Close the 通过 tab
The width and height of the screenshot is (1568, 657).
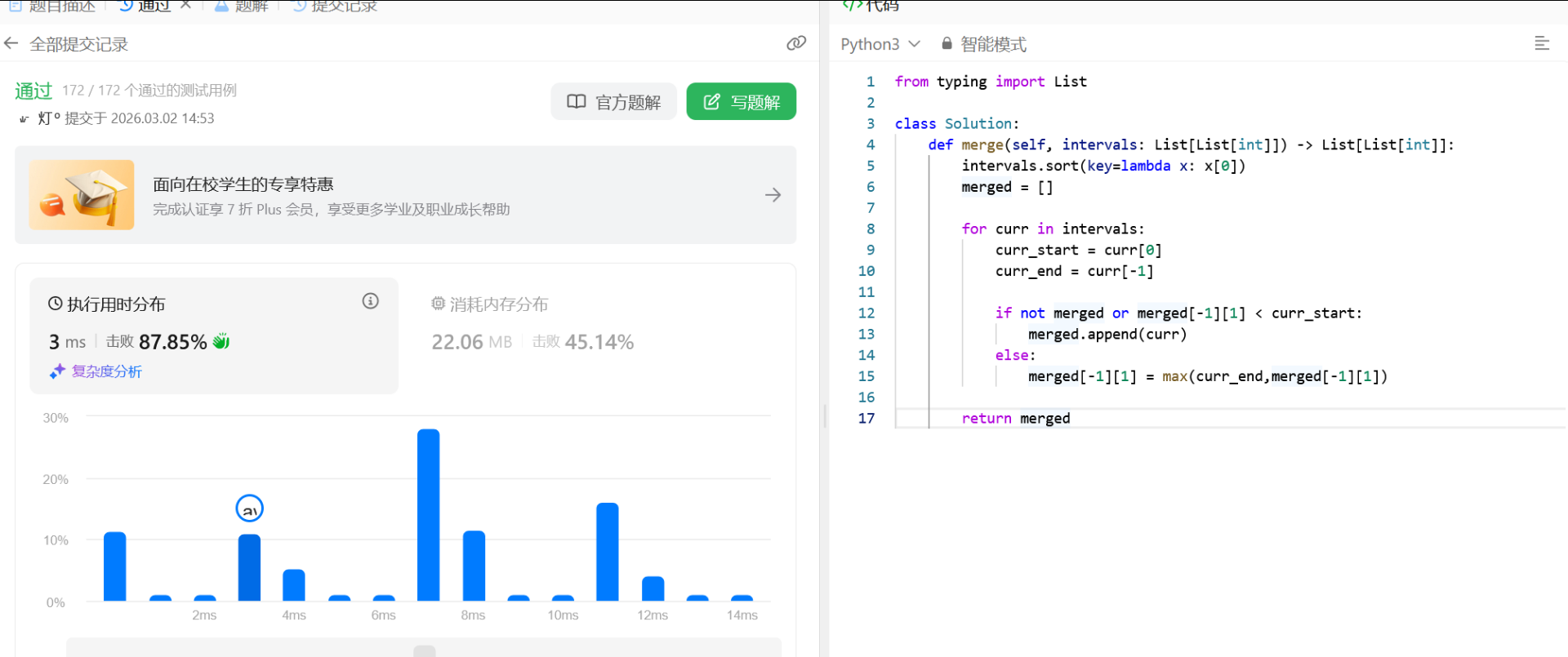tap(185, 5)
